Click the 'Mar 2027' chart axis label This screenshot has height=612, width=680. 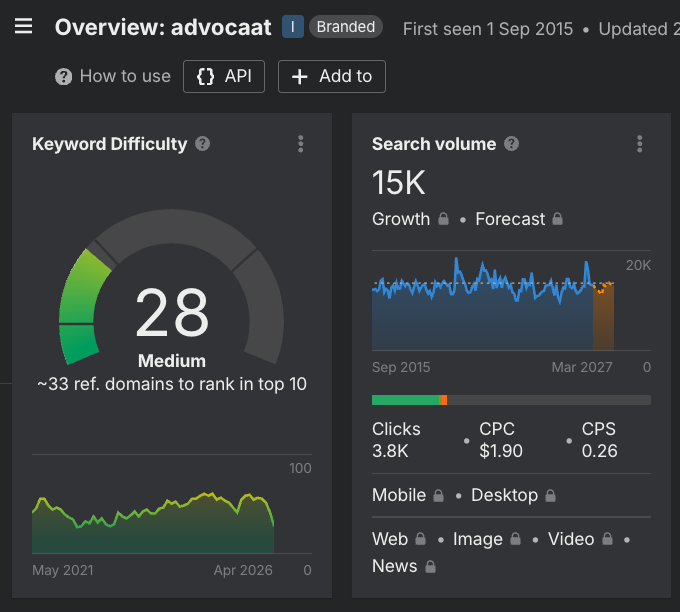tap(582, 367)
